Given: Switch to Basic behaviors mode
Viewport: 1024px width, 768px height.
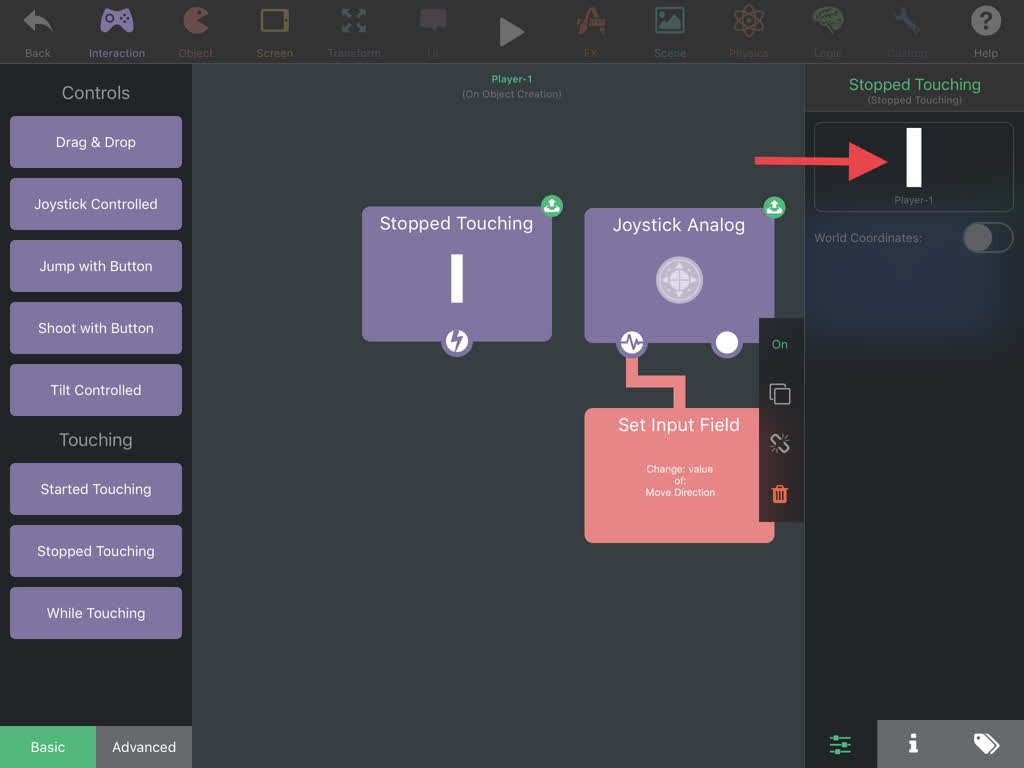Looking at the screenshot, I should (48, 747).
